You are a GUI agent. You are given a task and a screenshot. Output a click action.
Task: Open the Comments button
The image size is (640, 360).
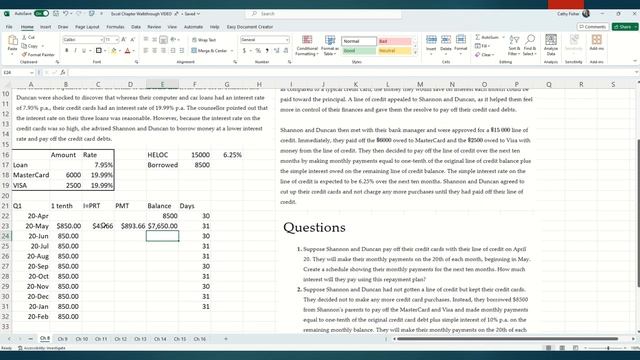(593, 27)
